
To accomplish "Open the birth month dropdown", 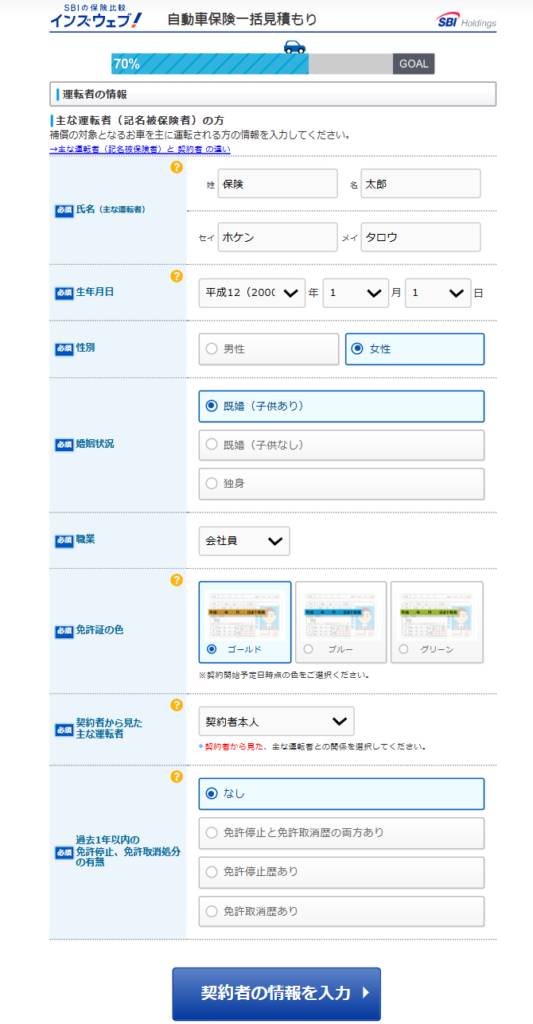I will click(x=356, y=293).
